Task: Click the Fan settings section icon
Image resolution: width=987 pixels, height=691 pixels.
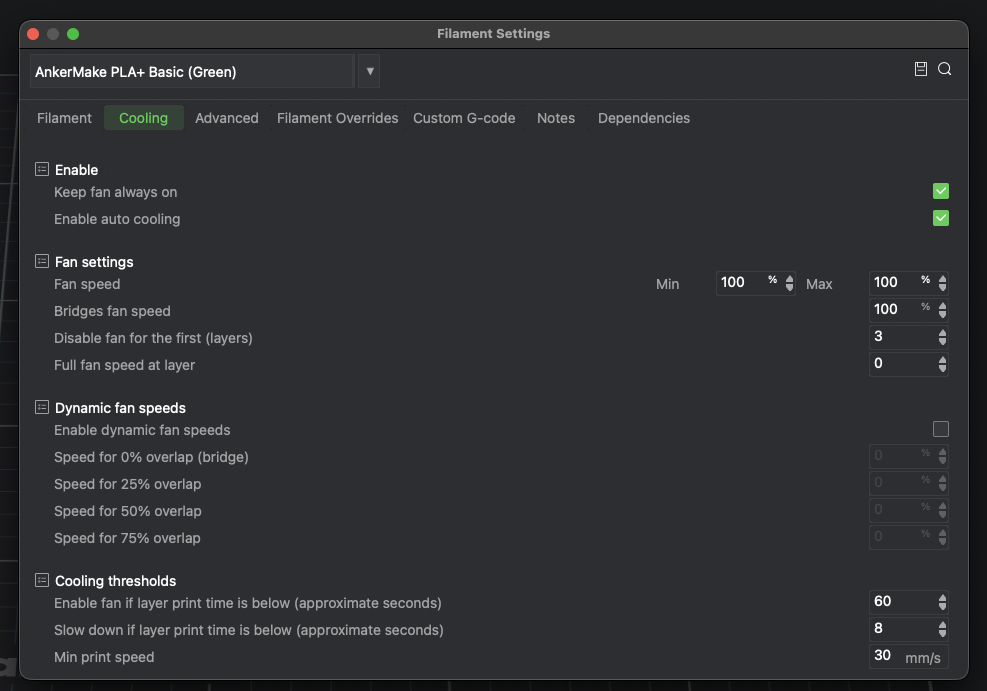Action: tap(42, 261)
